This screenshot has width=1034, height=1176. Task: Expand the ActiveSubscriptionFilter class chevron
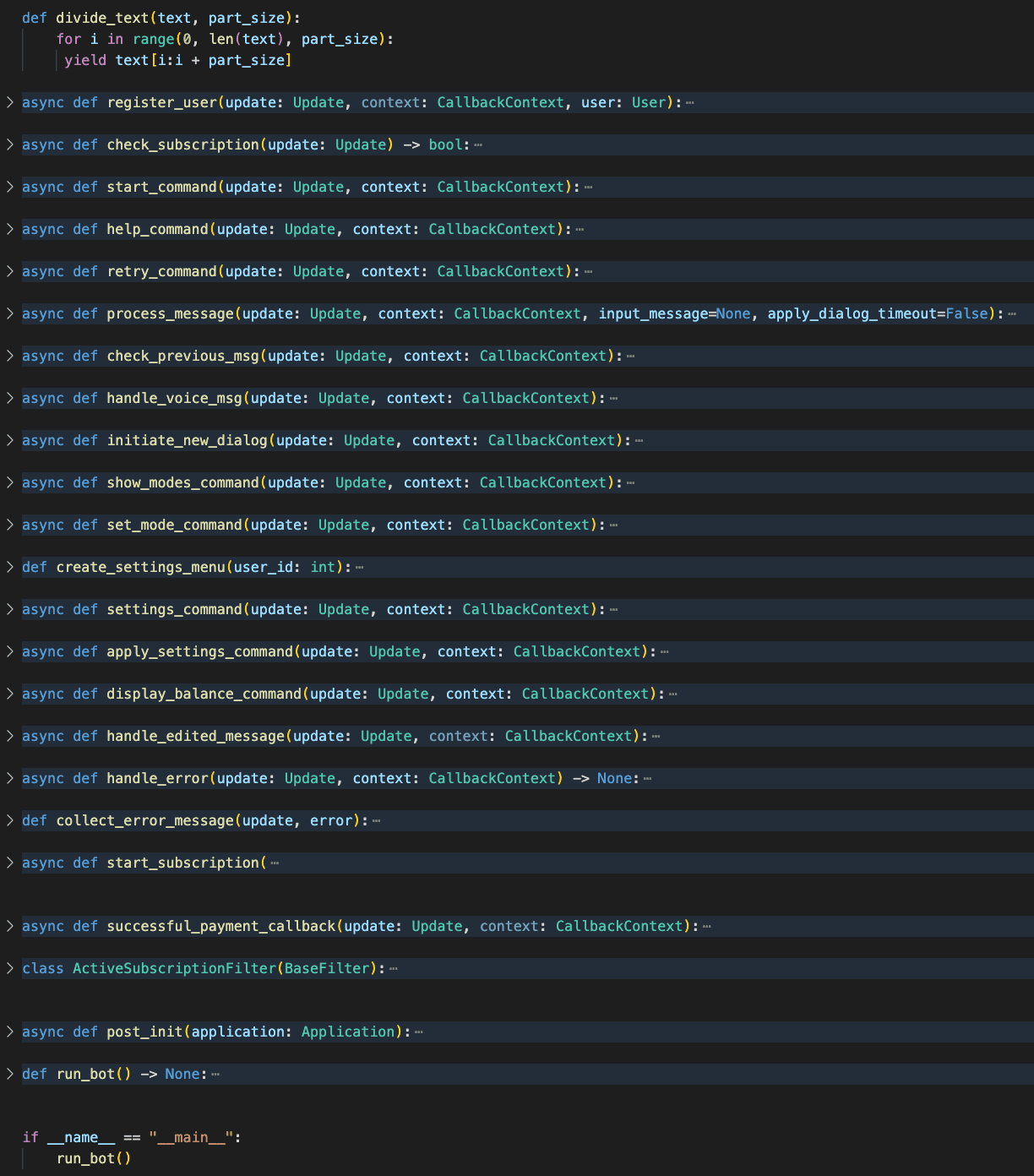tap(10, 968)
